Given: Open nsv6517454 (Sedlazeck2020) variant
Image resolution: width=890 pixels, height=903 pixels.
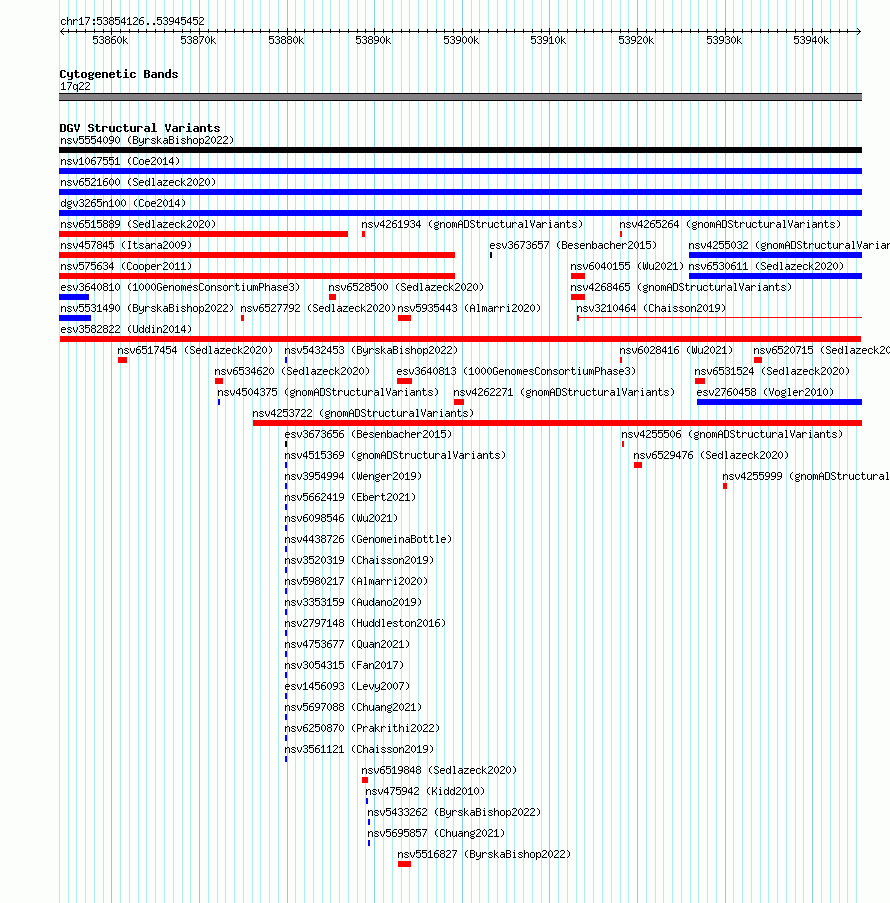Looking at the screenshot, I should (195, 350).
